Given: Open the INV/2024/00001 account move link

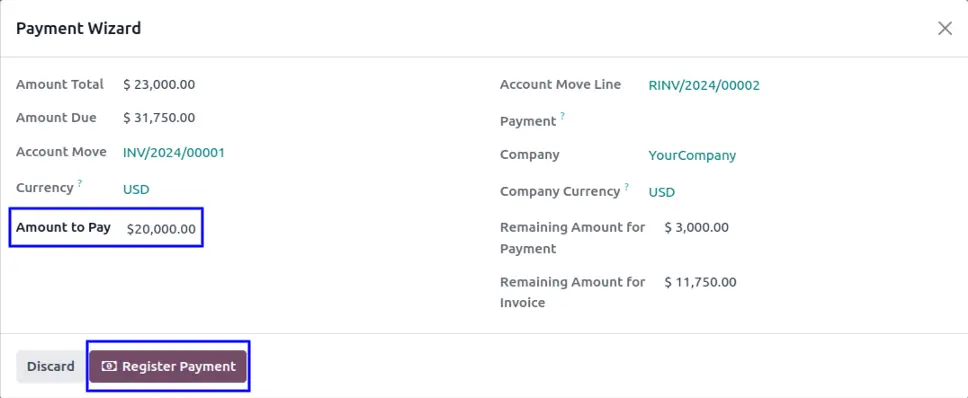Looking at the screenshot, I should point(173,152).
